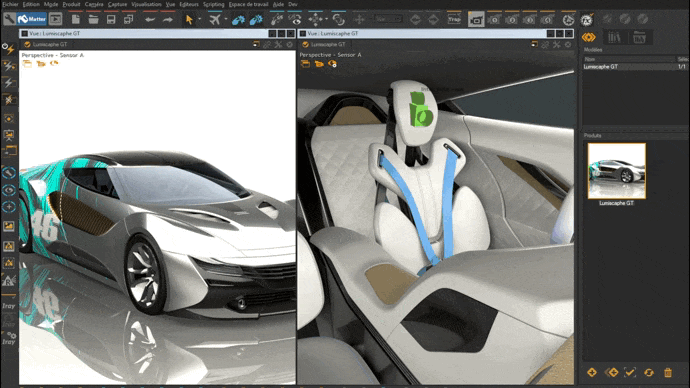The width and height of the screenshot is (690, 388).
Task: Undo with the left arrow icon
Action: [150, 19]
